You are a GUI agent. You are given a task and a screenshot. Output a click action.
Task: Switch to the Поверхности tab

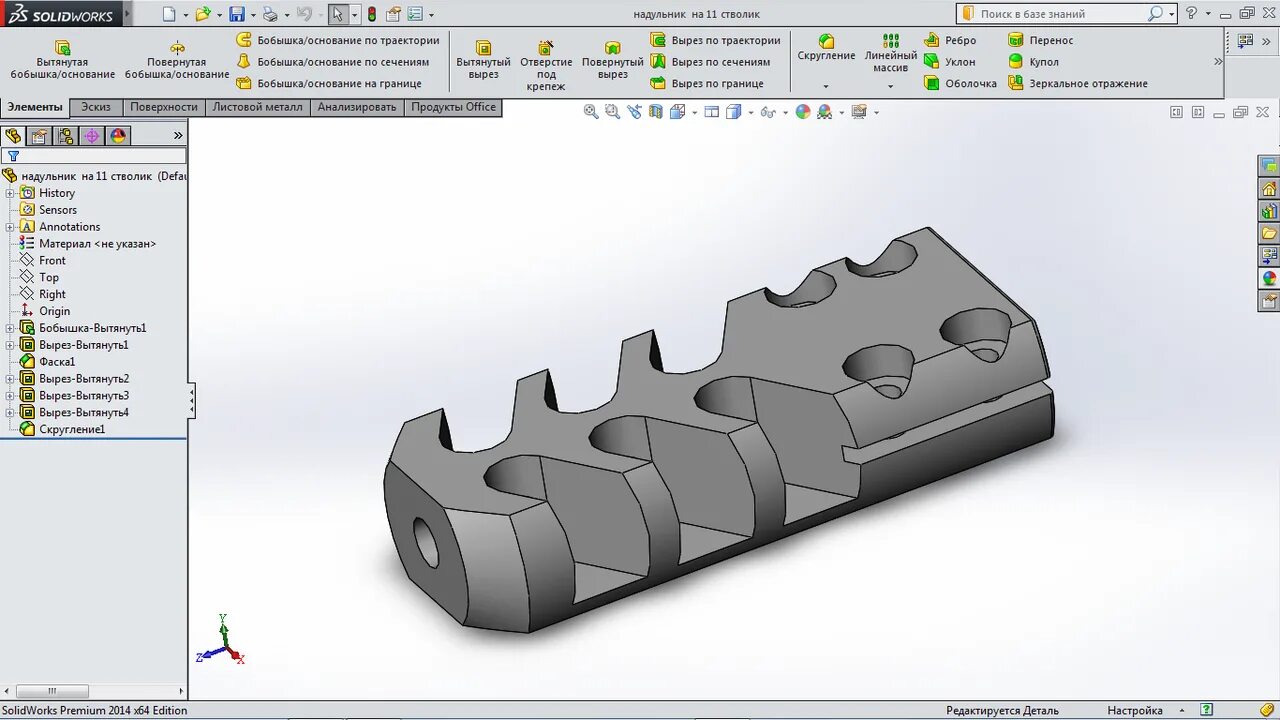[164, 107]
